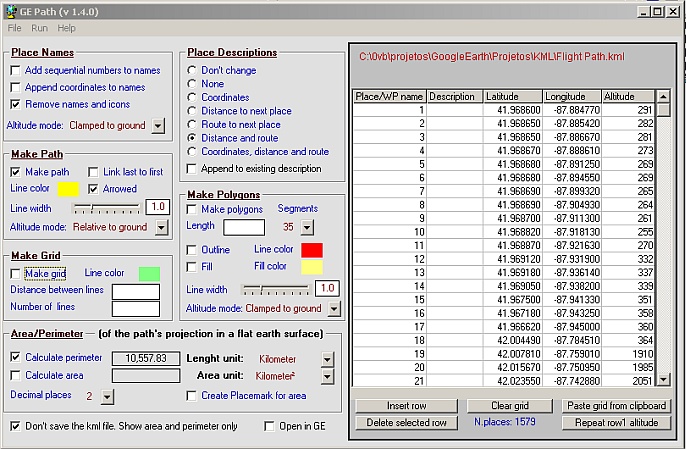Click the Insert row button

click(x=406, y=406)
